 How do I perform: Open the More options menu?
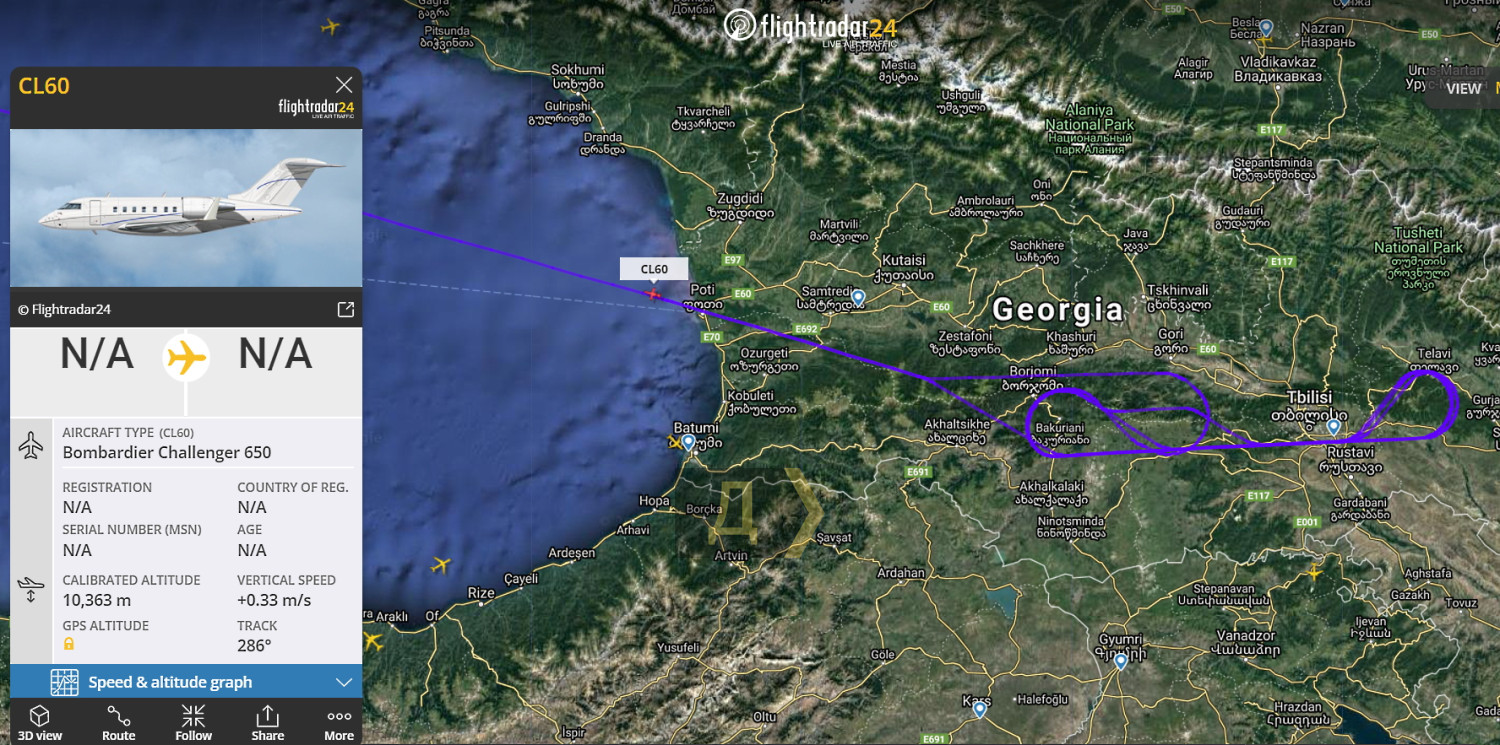(339, 723)
